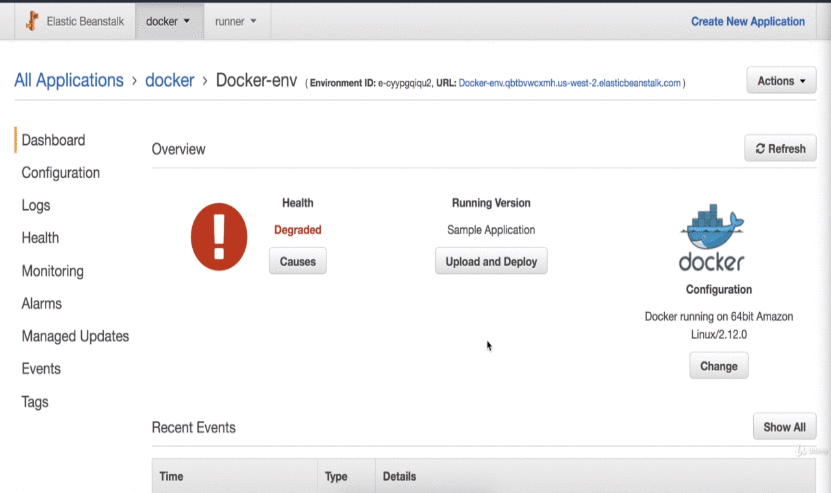The height and width of the screenshot is (493, 831).
Task: Click the Running Version label
Action: [491, 203]
